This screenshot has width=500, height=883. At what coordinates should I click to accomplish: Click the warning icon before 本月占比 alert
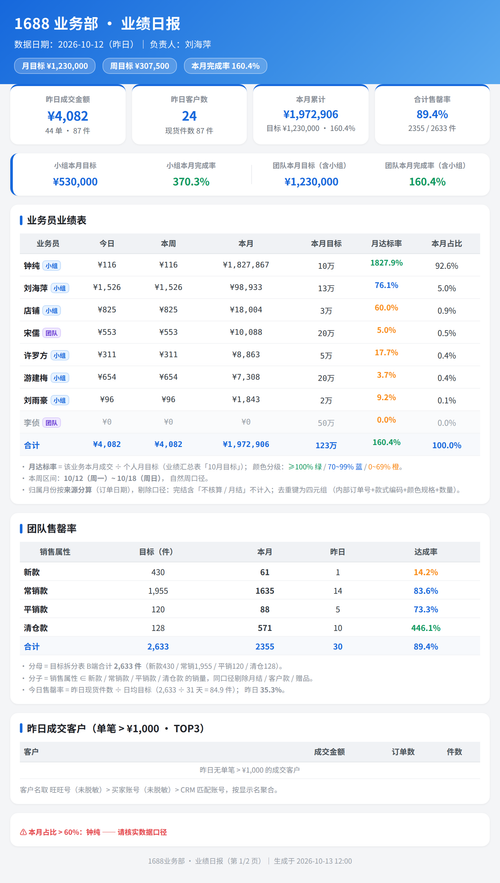(23, 832)
